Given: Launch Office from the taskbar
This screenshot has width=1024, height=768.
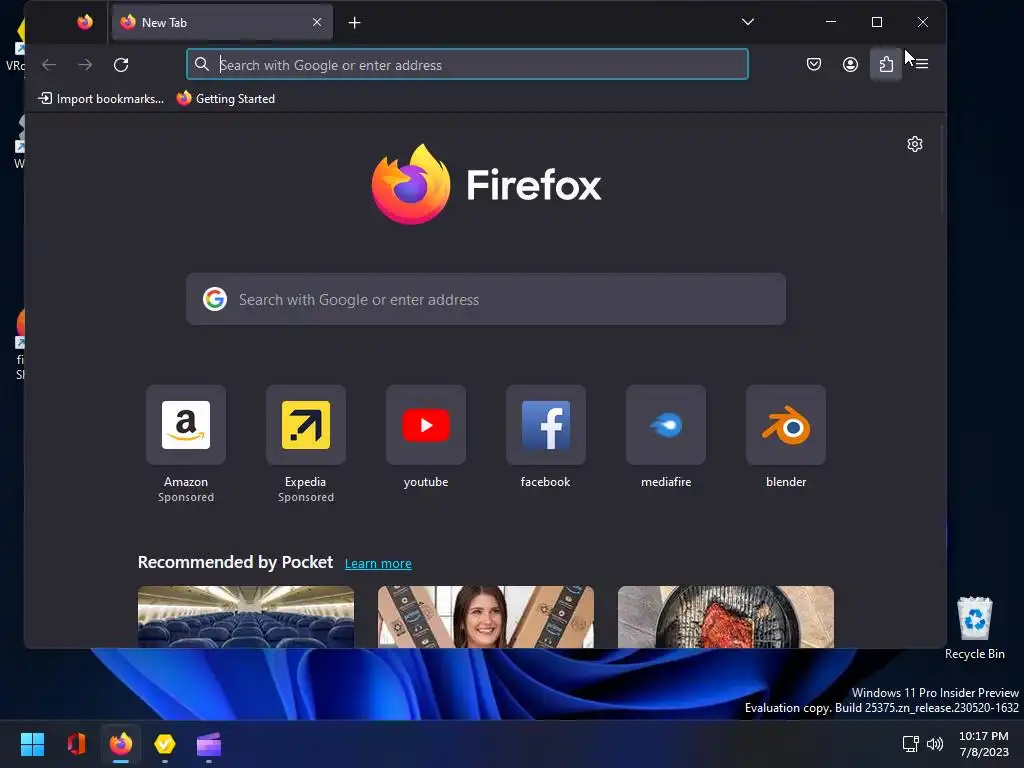Looking at the screenshot, I should pyautogui.click(x=76, y=744).
